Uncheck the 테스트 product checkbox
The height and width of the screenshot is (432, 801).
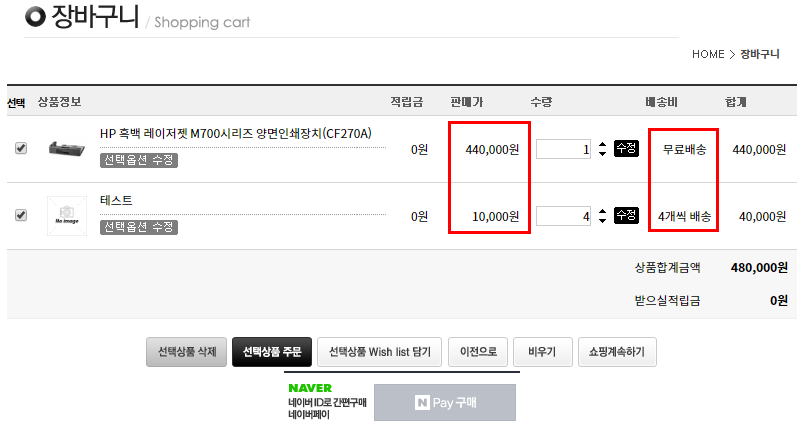[x=21, y=214]
